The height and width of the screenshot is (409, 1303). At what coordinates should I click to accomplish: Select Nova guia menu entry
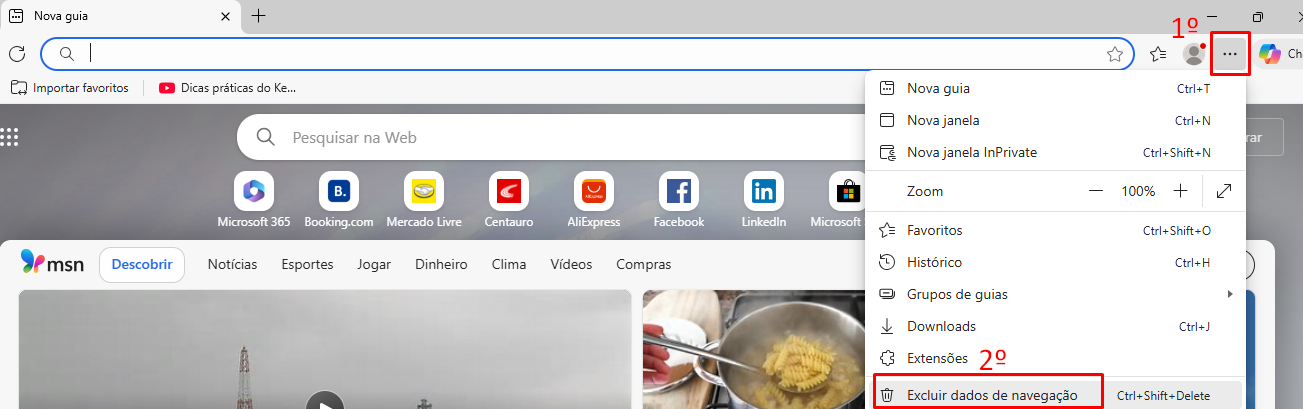(1055, 88)
